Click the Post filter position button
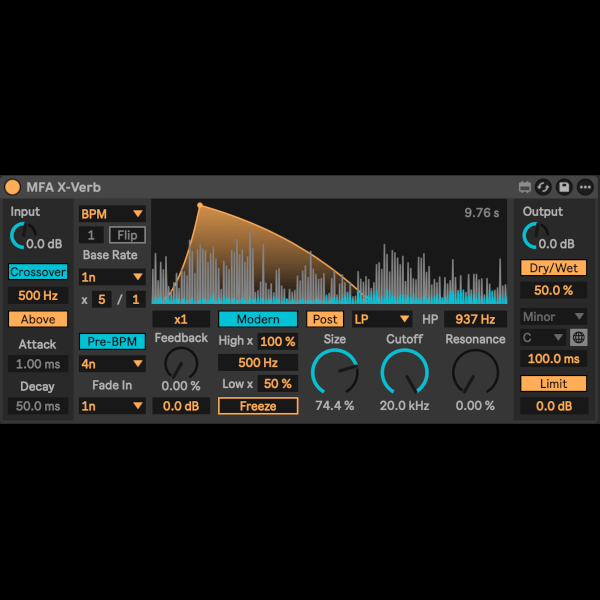The image size is (600, 600). 324,319
